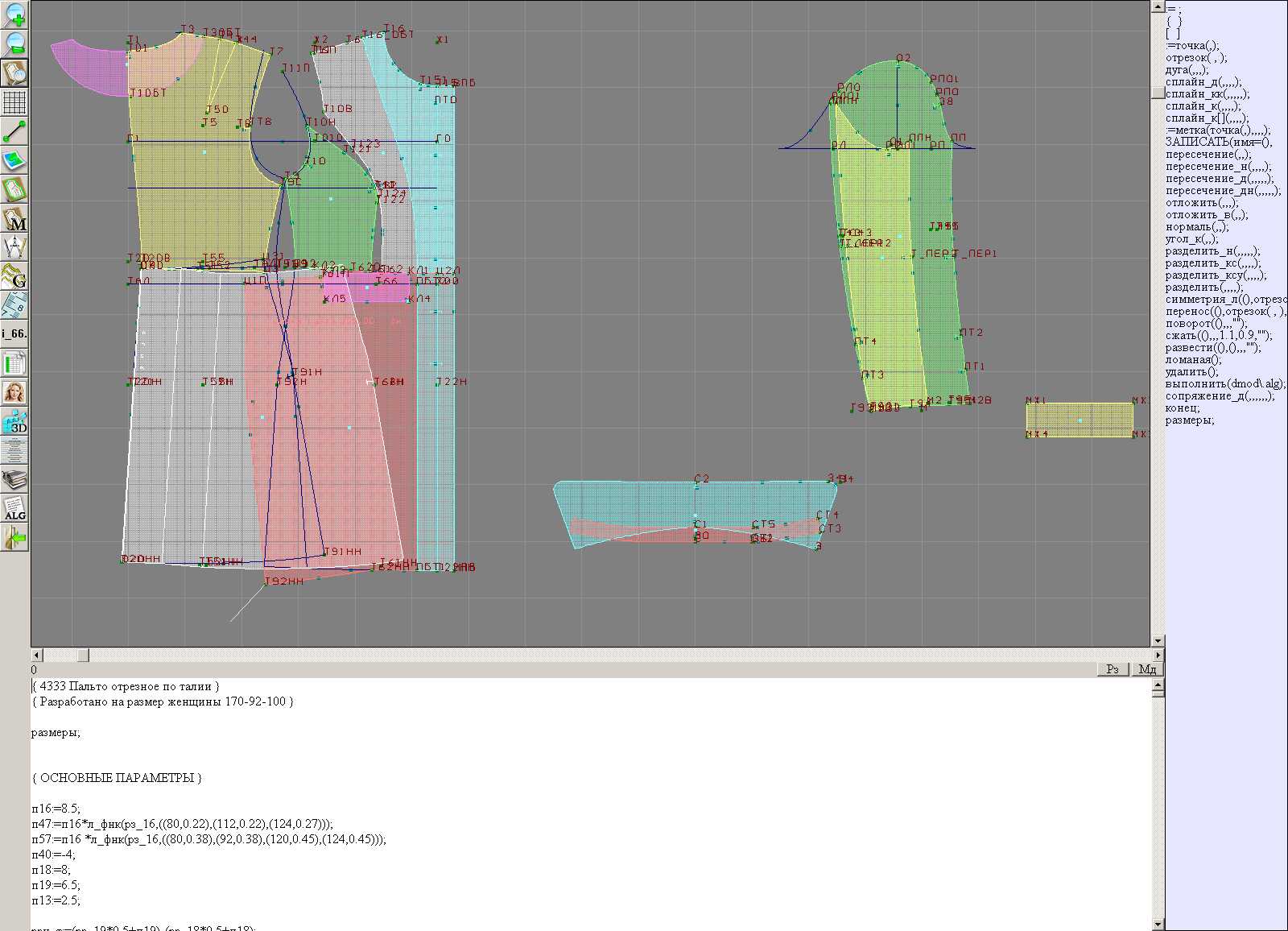Click the zoom out magnifier icon
This screenshot has width=1288, height=931.
(14, 43)
